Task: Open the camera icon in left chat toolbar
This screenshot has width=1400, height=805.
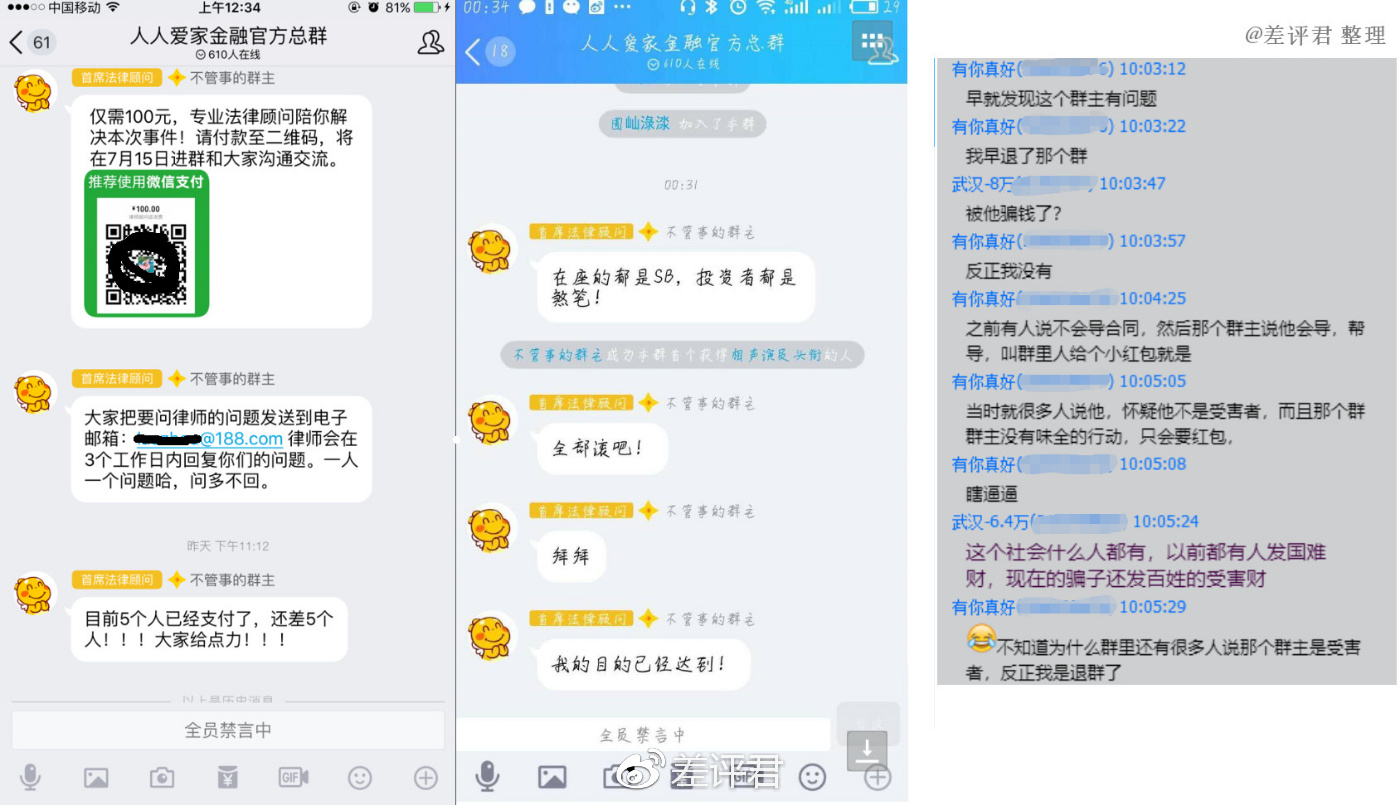Action: pos(162,777)
